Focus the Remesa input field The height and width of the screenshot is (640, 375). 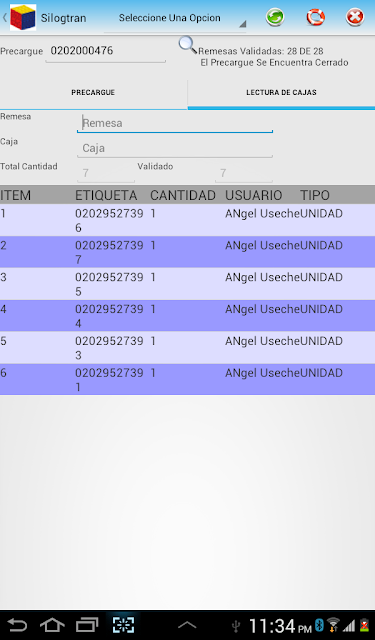pyautogui.click(x=175, y=123)
